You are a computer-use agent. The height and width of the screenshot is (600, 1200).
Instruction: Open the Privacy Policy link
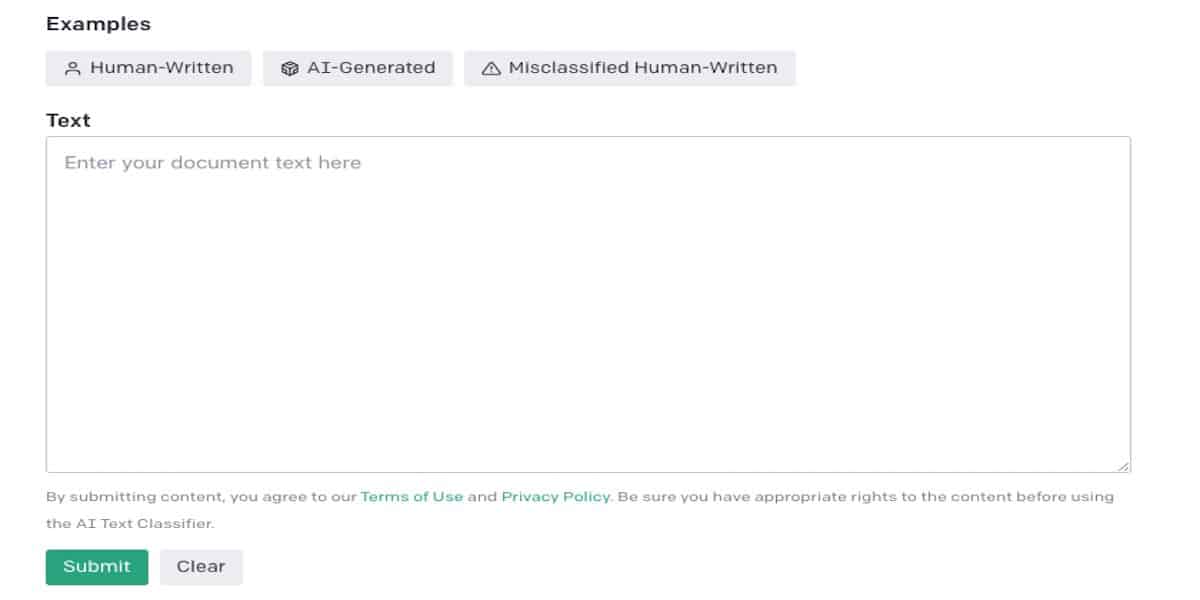[555, 497]
